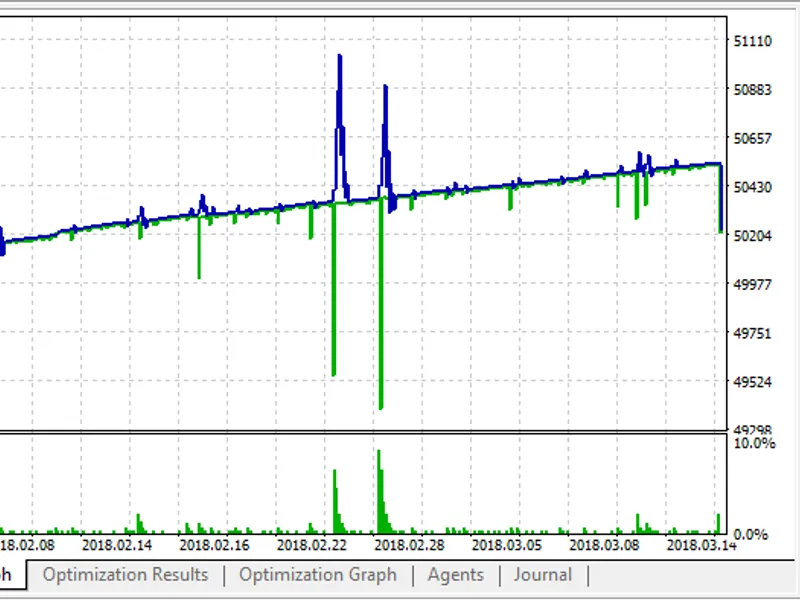Click the 2018.03.08 date label

coord(604,545)
